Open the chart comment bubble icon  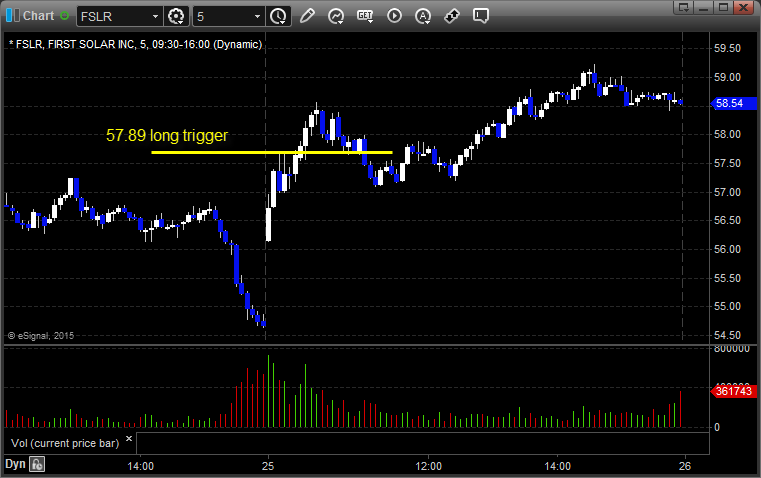(x=480, y=16)
